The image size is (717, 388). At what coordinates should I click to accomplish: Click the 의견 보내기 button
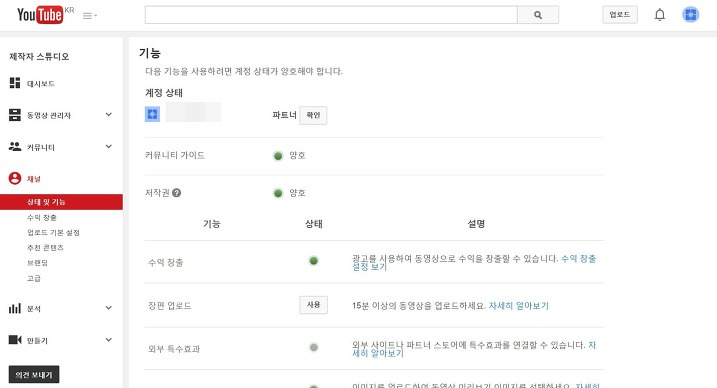pos(34,375)
